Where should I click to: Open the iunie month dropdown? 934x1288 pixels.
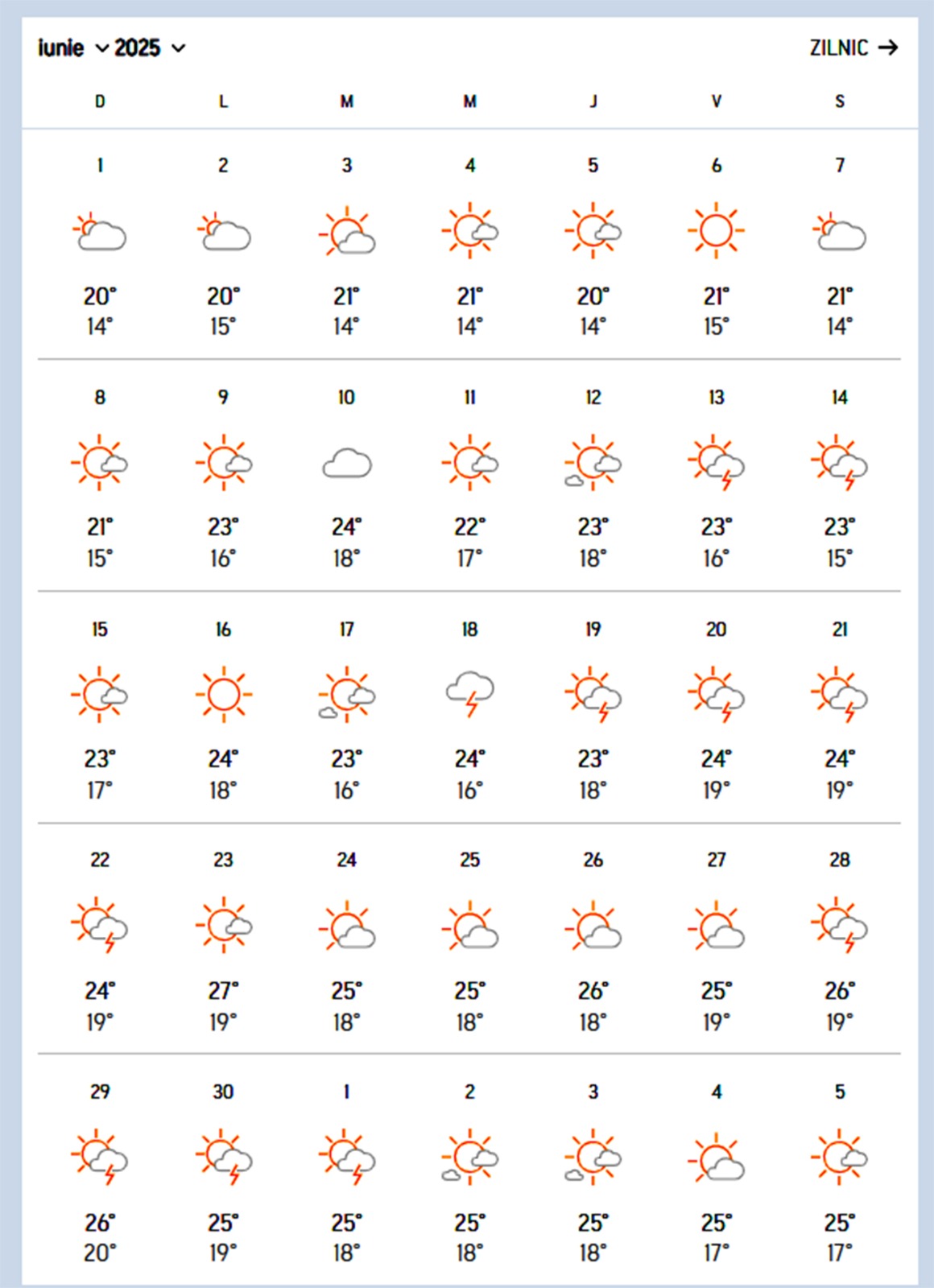(72, 48)
